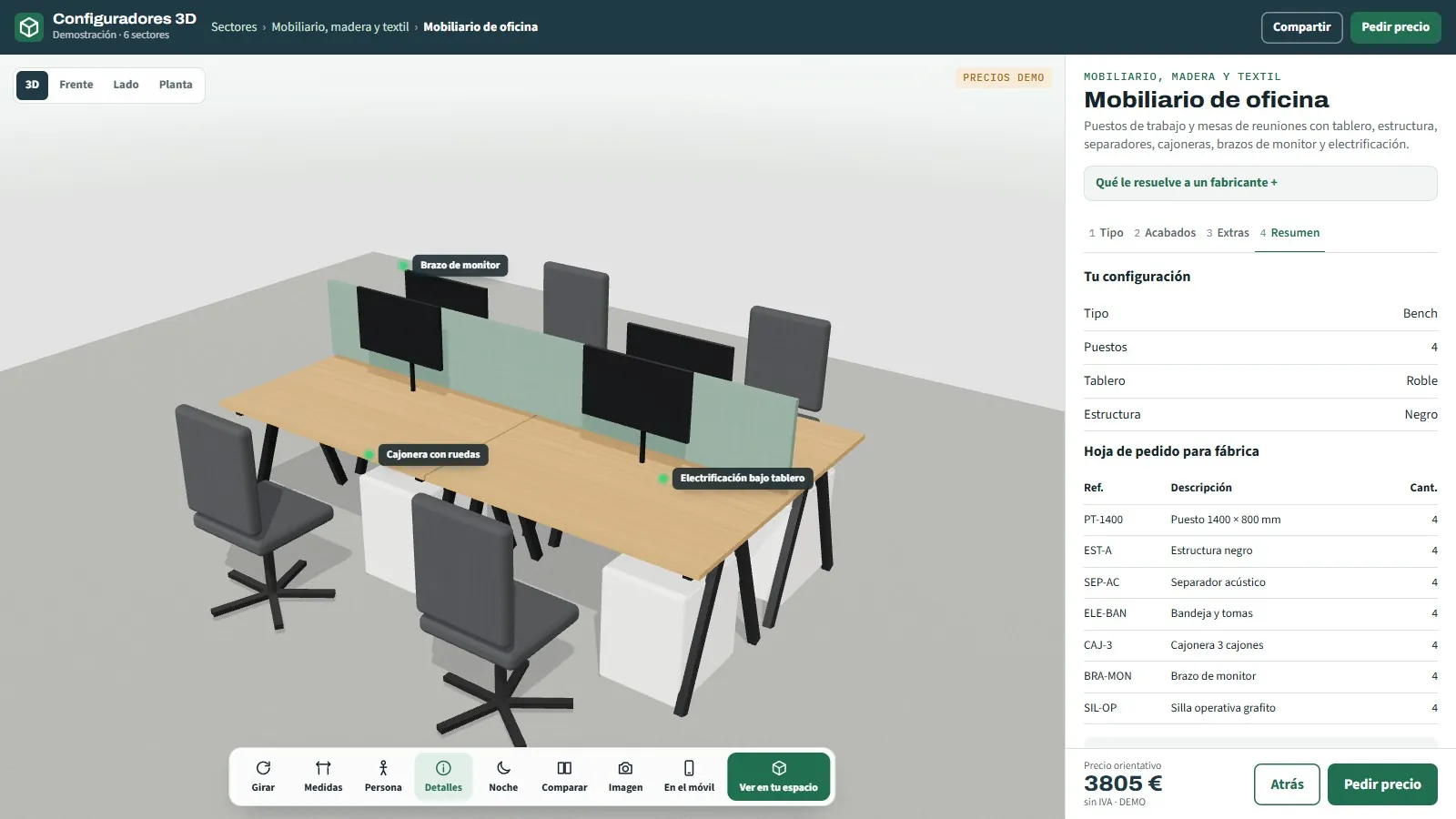This screenshot has width=1456, height=819.
Task: Switch to the Lado view
Action: [x=126, y=85]
